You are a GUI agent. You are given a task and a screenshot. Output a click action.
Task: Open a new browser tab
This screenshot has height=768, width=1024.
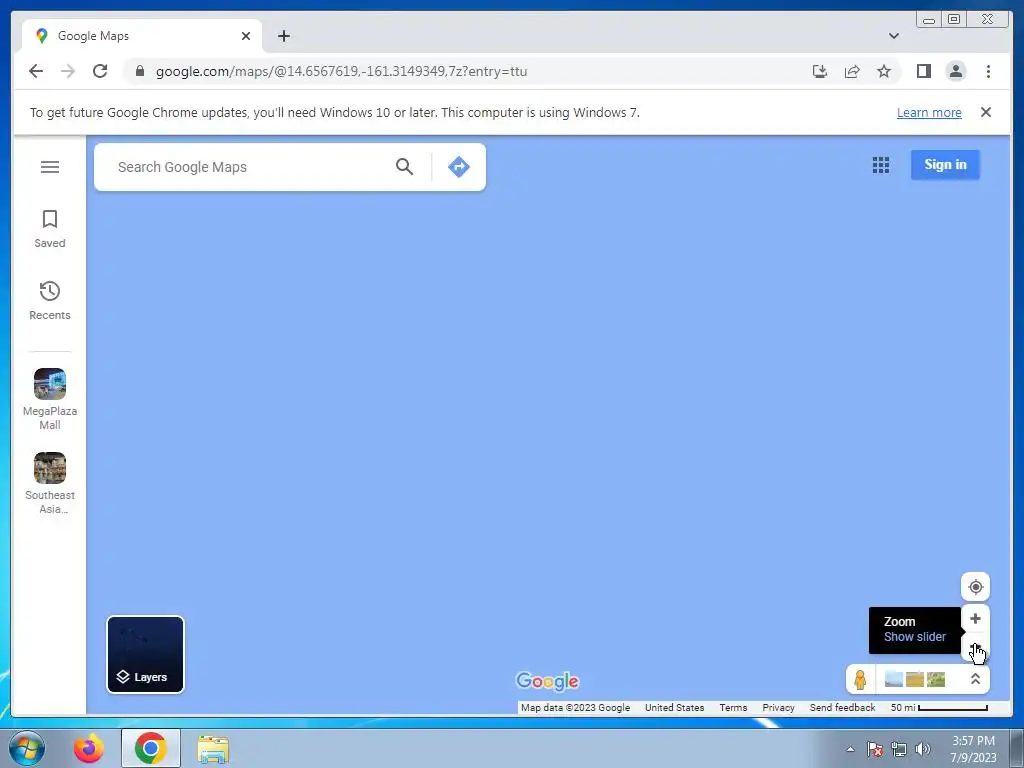(x=283, y=36)
